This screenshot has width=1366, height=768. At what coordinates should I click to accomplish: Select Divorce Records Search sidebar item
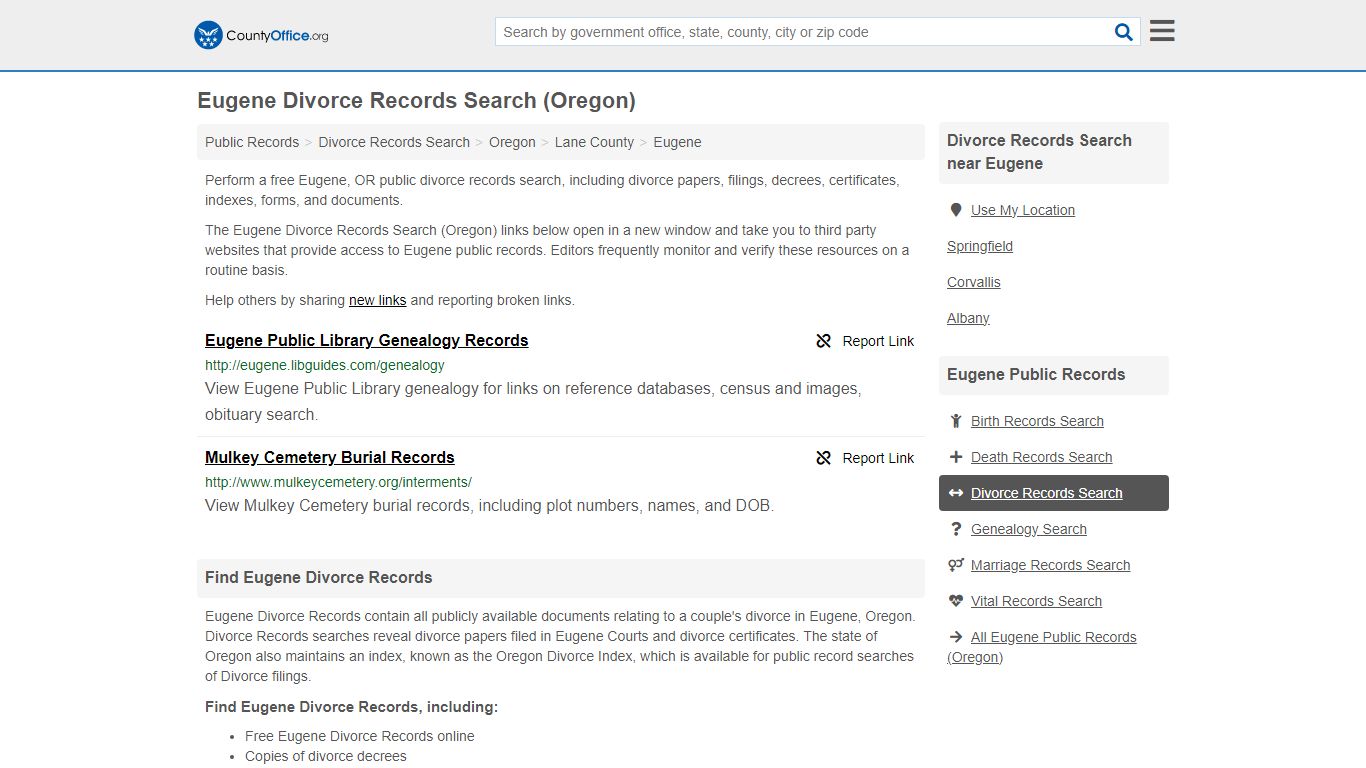[1054, 493]
